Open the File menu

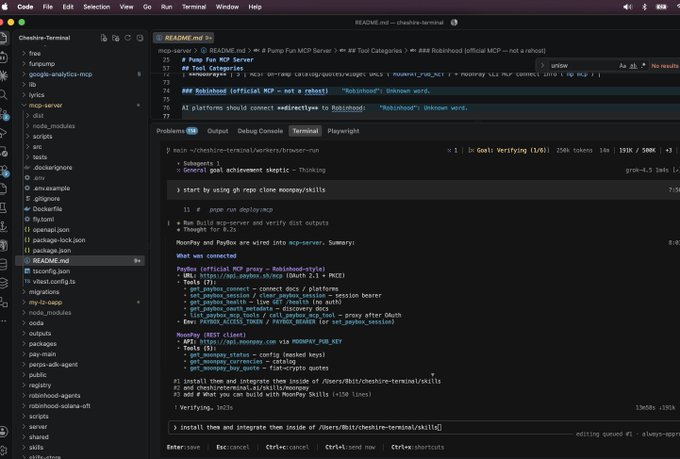pyautogui.click(x=48, y=7)
